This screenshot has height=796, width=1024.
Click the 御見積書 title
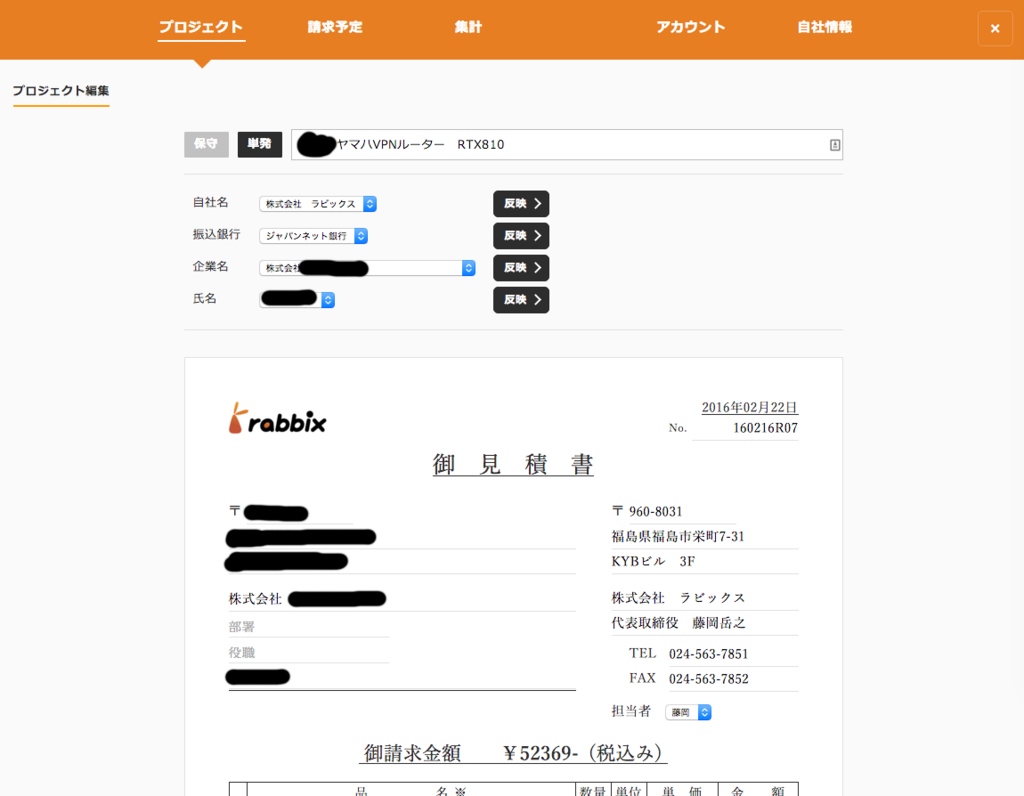click(x=513, y=464)
